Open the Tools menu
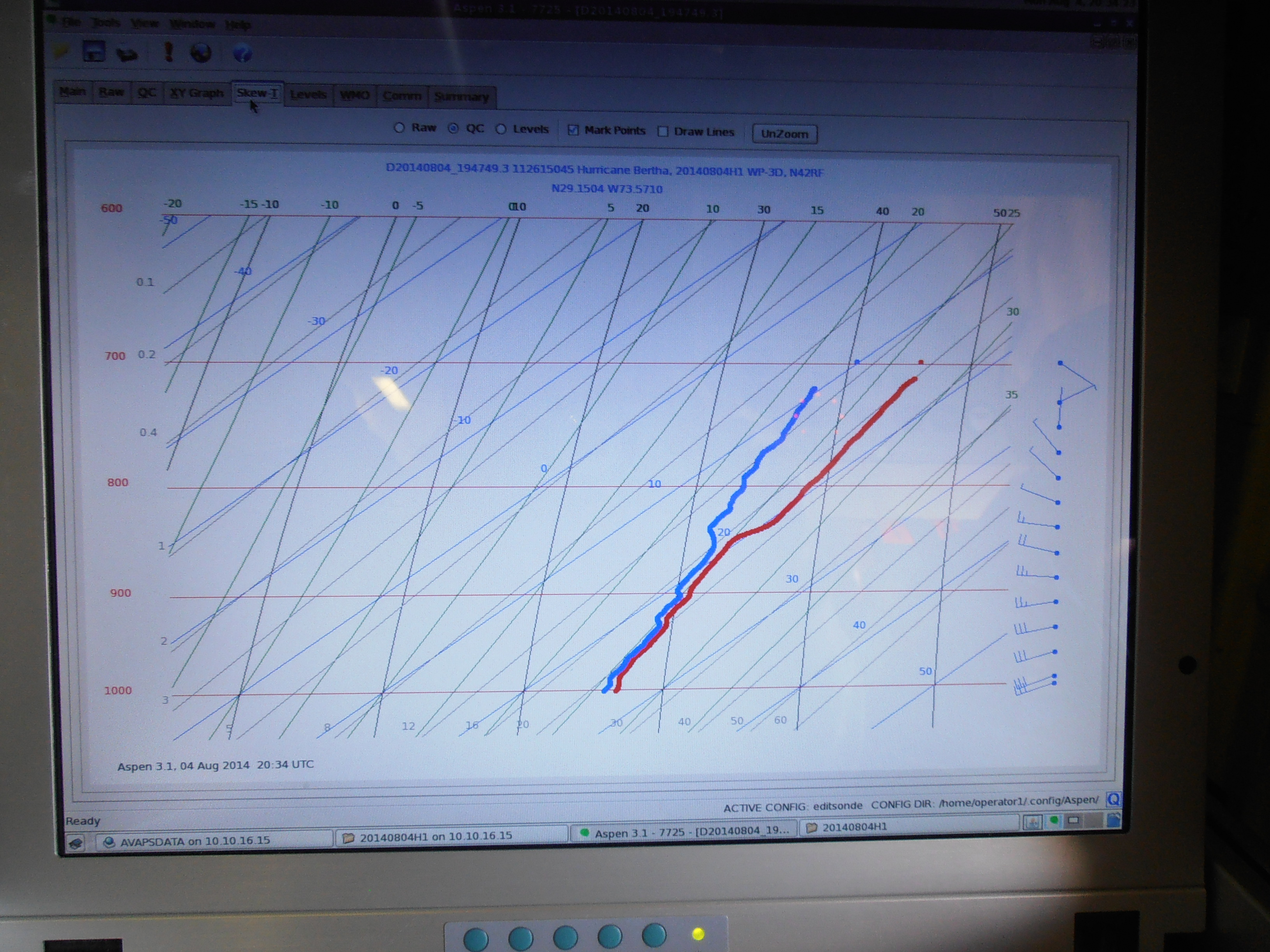 [x=106, y=23]
